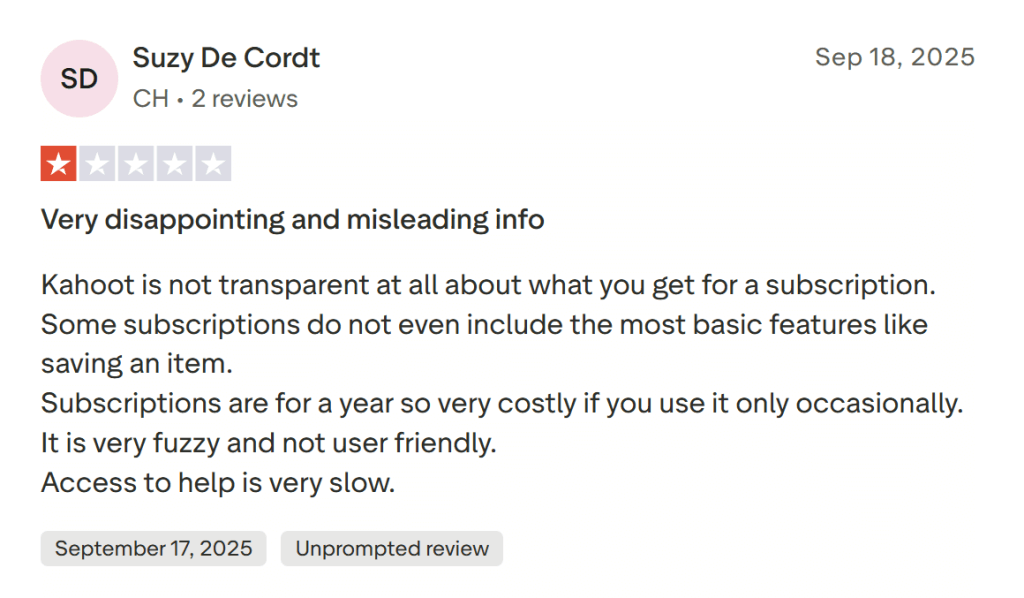Click the entire star rating row
Image resolution: width=1024 pixels, height=598 pixels.
(x=136, y=162)
